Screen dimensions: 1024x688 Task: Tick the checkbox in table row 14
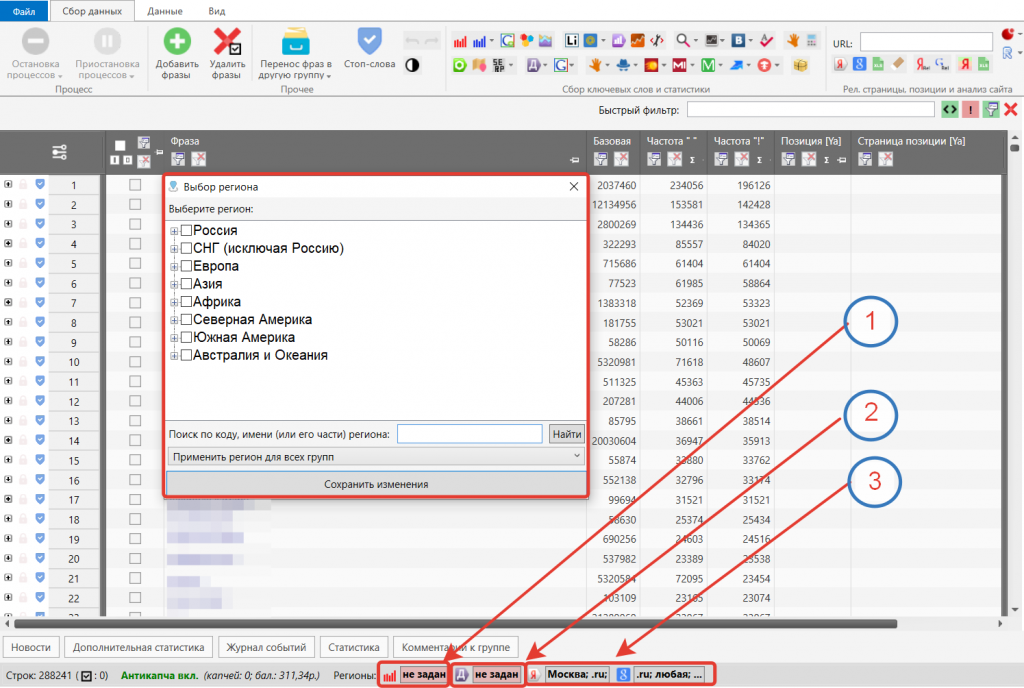click(135, 440)
